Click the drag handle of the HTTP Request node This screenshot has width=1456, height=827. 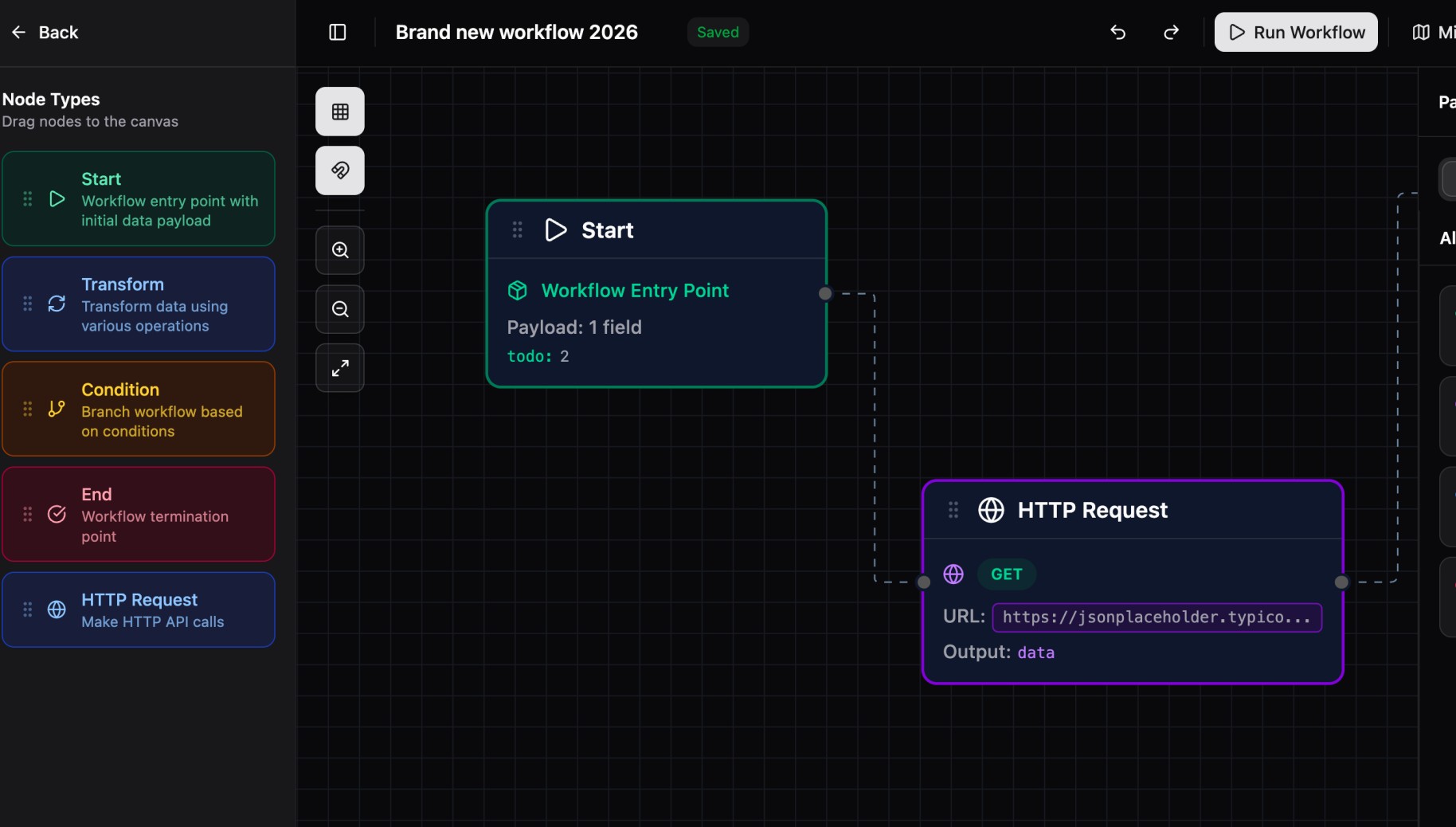[x=953, y=510]
